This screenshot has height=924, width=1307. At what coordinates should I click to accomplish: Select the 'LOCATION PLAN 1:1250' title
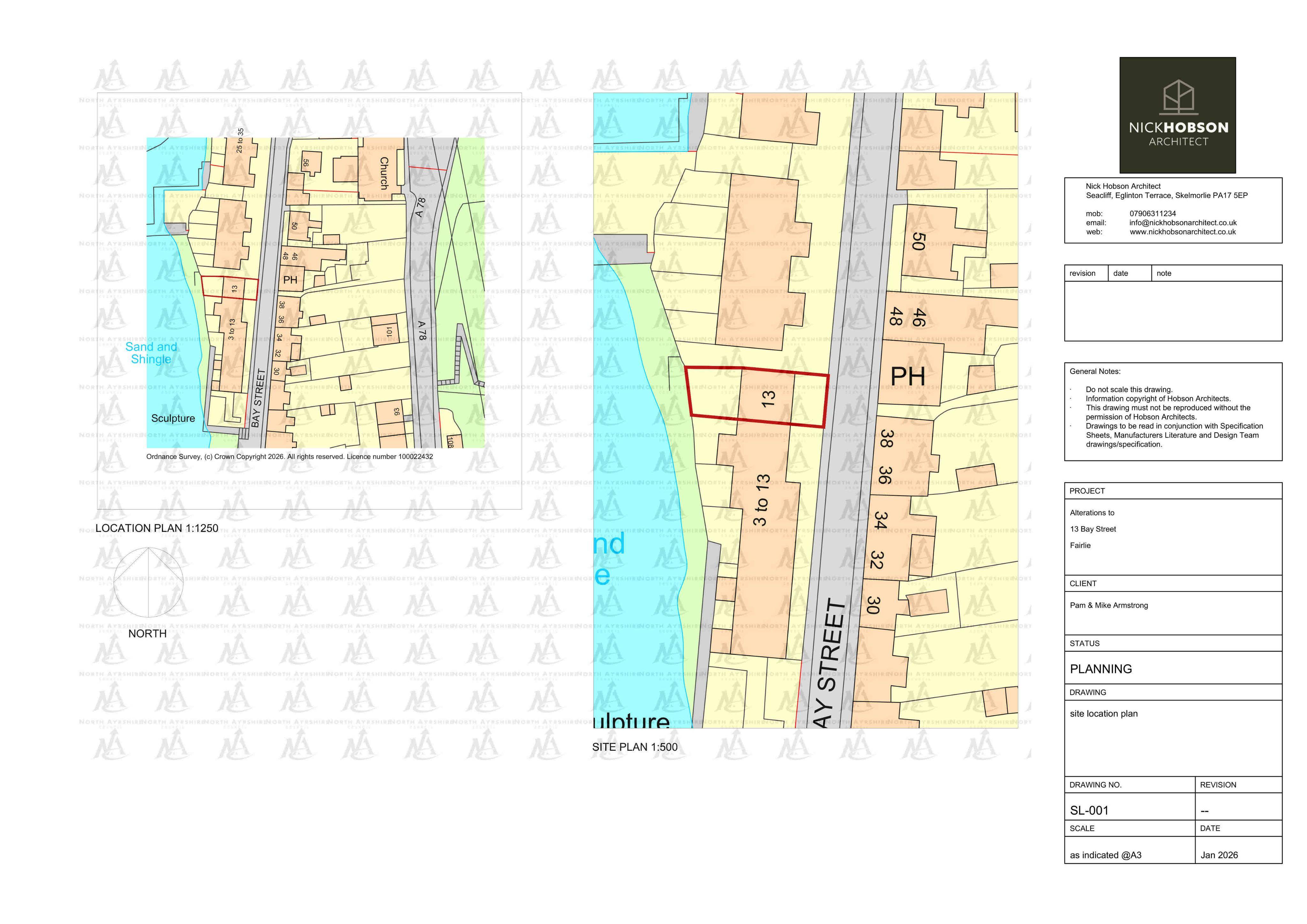(x=157, y=528)
